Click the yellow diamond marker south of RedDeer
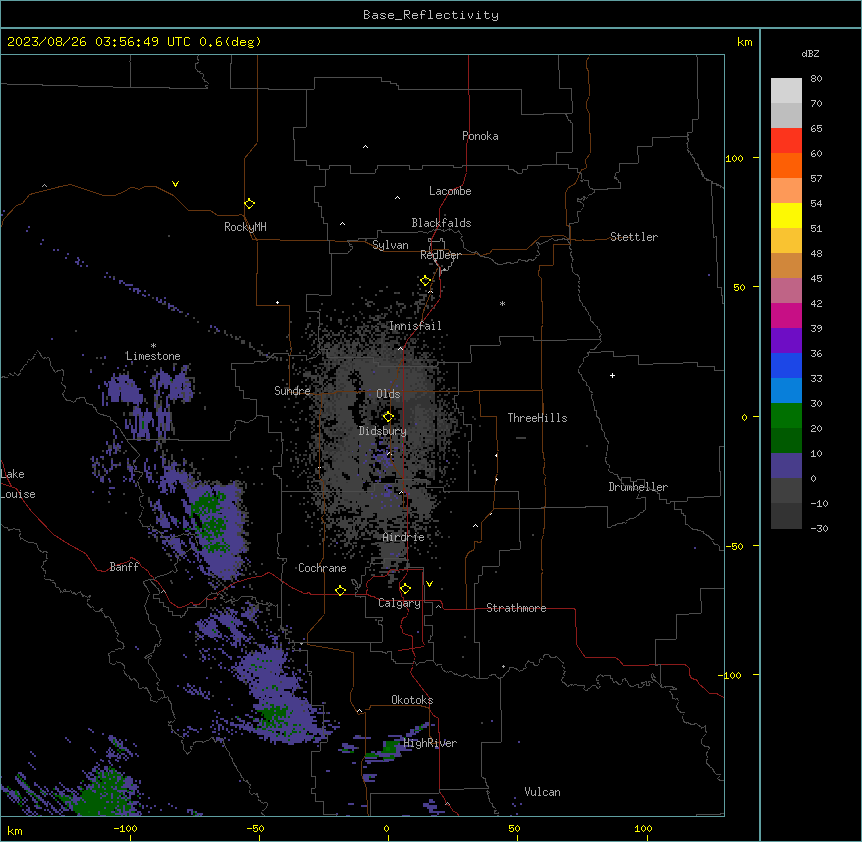This screenshot has height=842, width=862. click(426, 281)
